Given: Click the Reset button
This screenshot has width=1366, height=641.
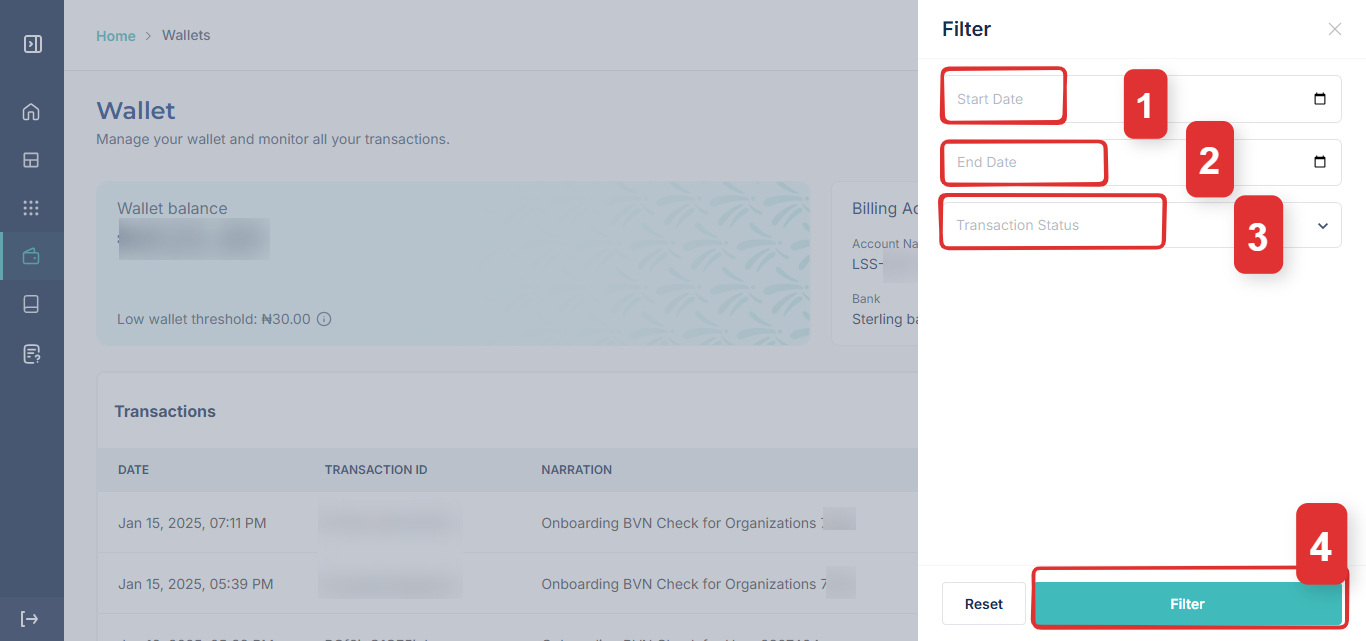Looking at the screenshot, I should (984, 604).
